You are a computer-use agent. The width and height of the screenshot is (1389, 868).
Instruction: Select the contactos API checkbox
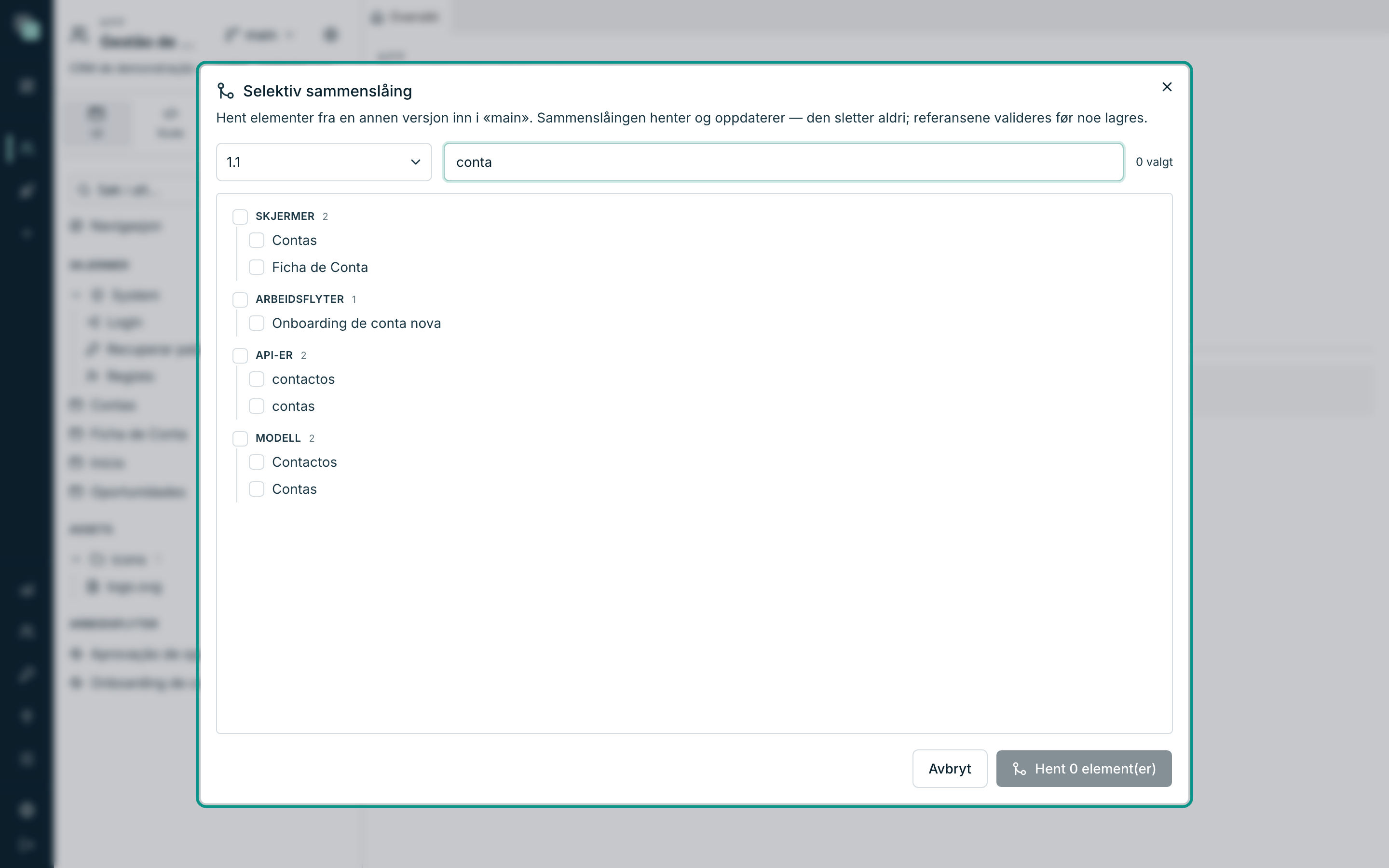pos(257,379)
